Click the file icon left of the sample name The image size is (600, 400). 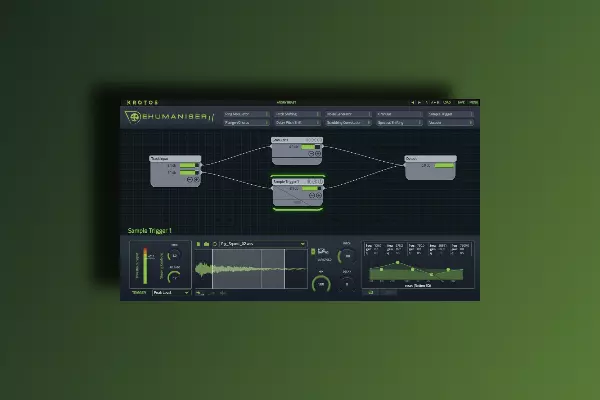(198, 244)
